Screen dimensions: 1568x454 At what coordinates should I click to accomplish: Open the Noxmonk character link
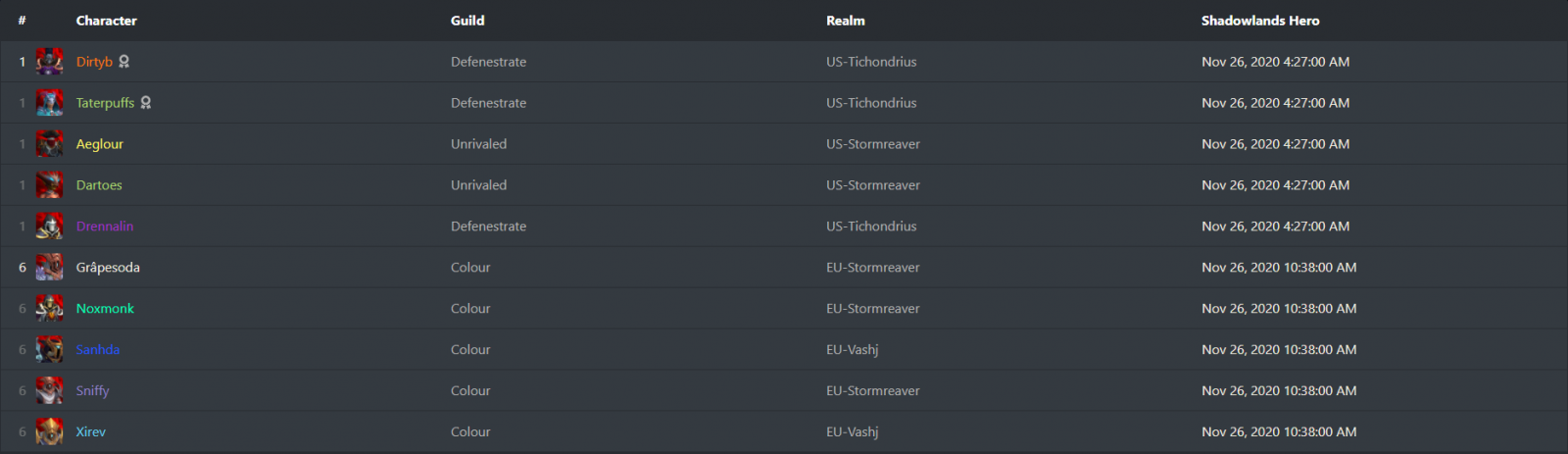coord(105,309)
